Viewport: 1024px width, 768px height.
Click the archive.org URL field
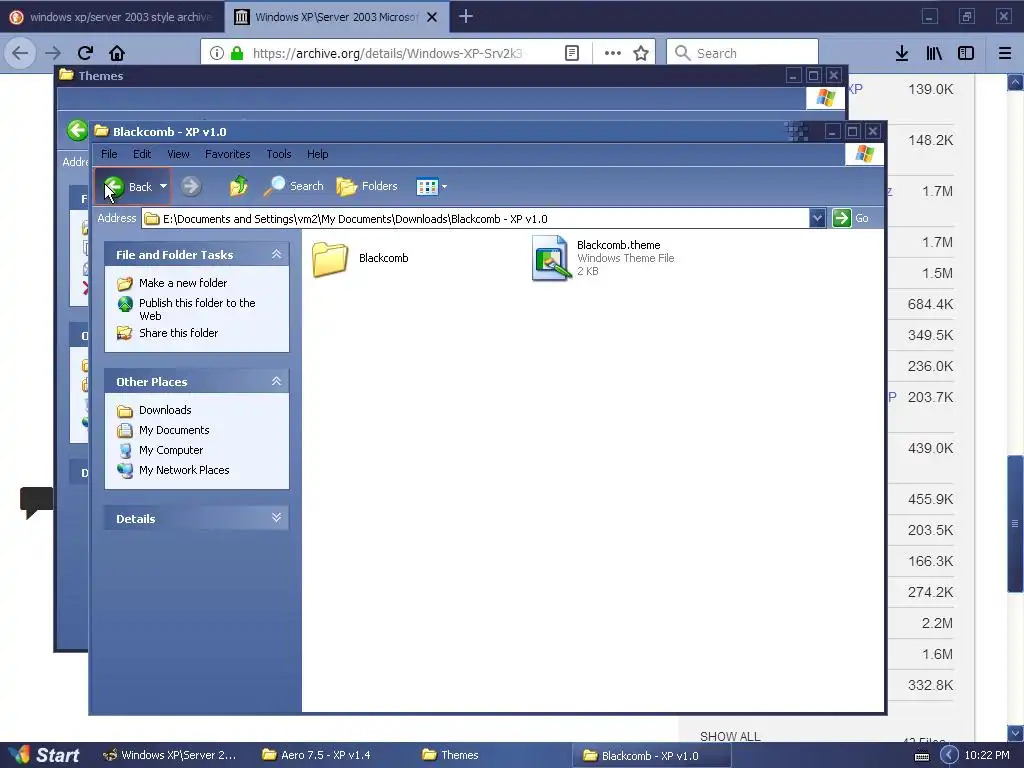388,53
